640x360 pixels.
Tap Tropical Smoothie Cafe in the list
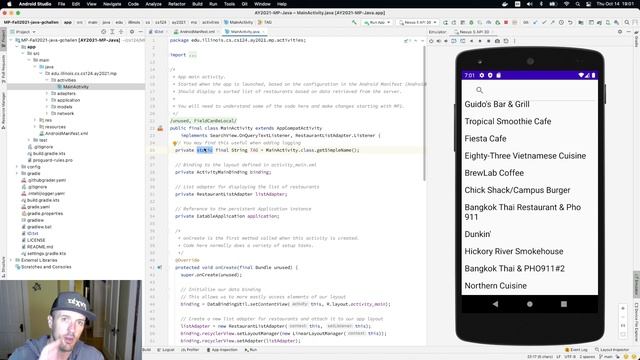(x=529, y=121)
